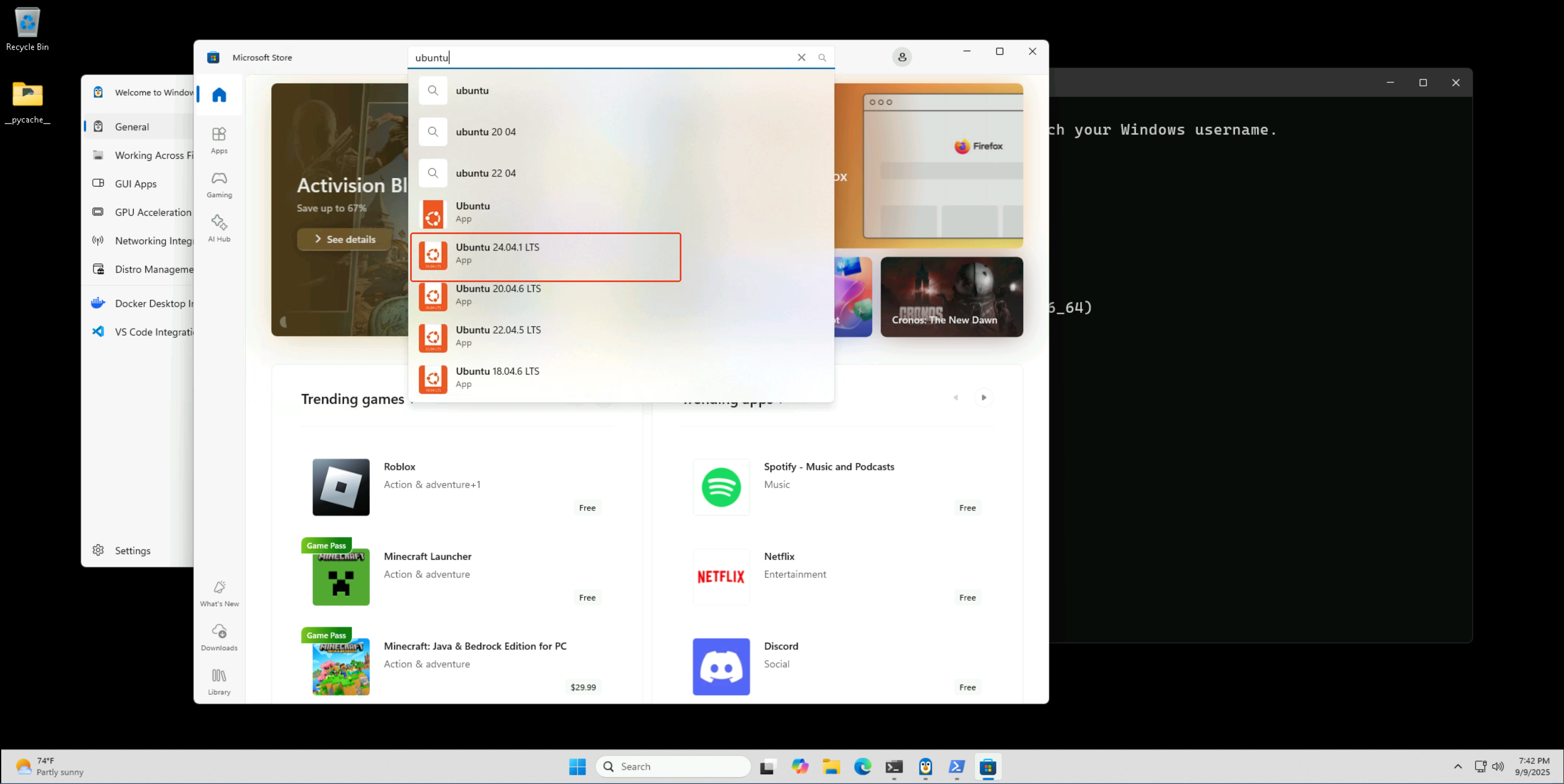
Task: Open the Microsoft Store Home icon
Action: coord(219,95)
